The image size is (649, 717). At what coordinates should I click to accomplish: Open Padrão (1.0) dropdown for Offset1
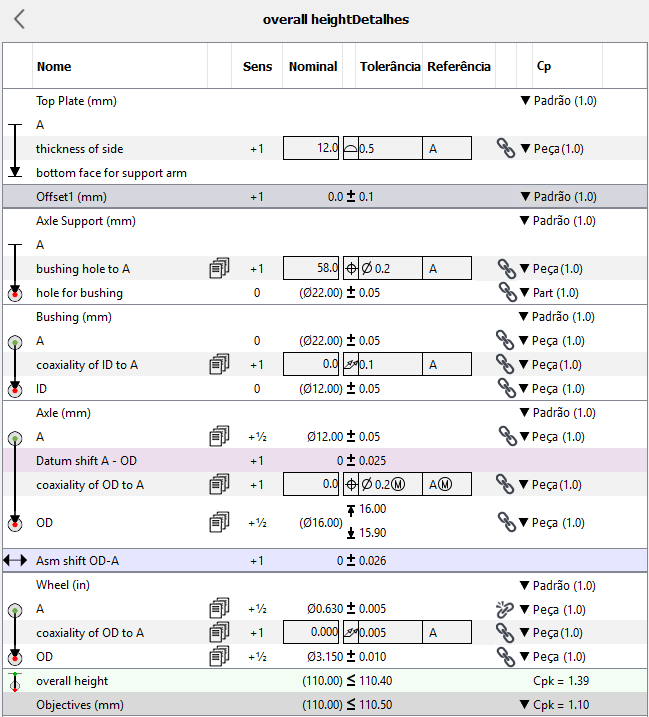pyautogui.click(x=558, y=197)
